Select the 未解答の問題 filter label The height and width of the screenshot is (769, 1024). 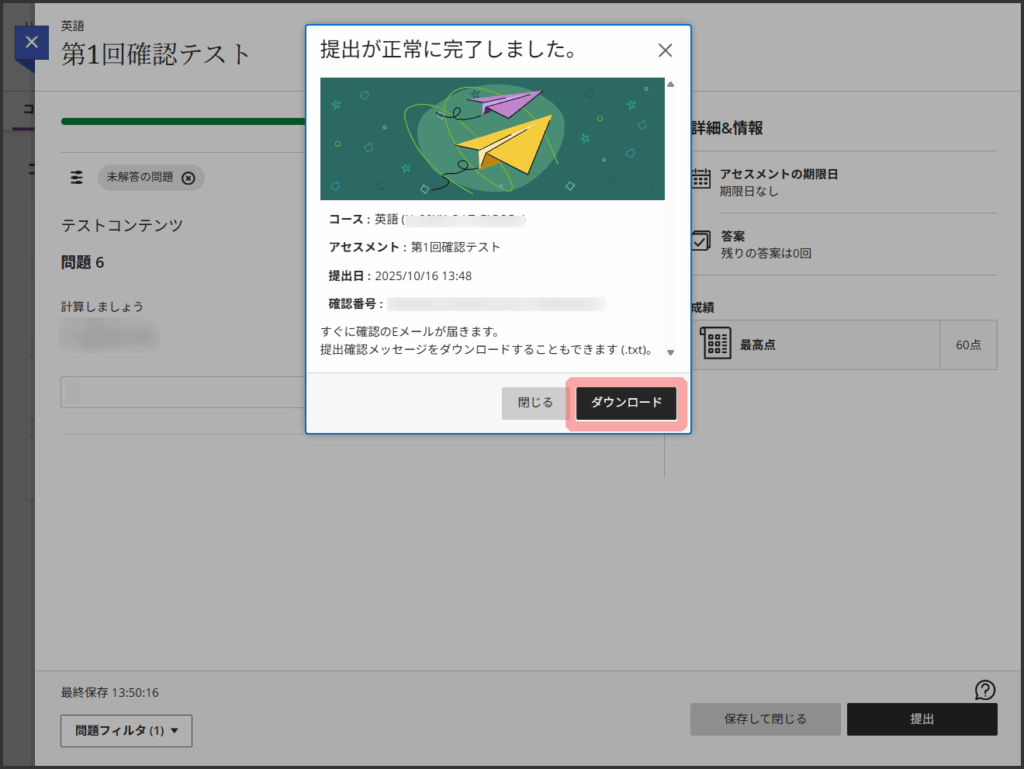click(139, 177)
